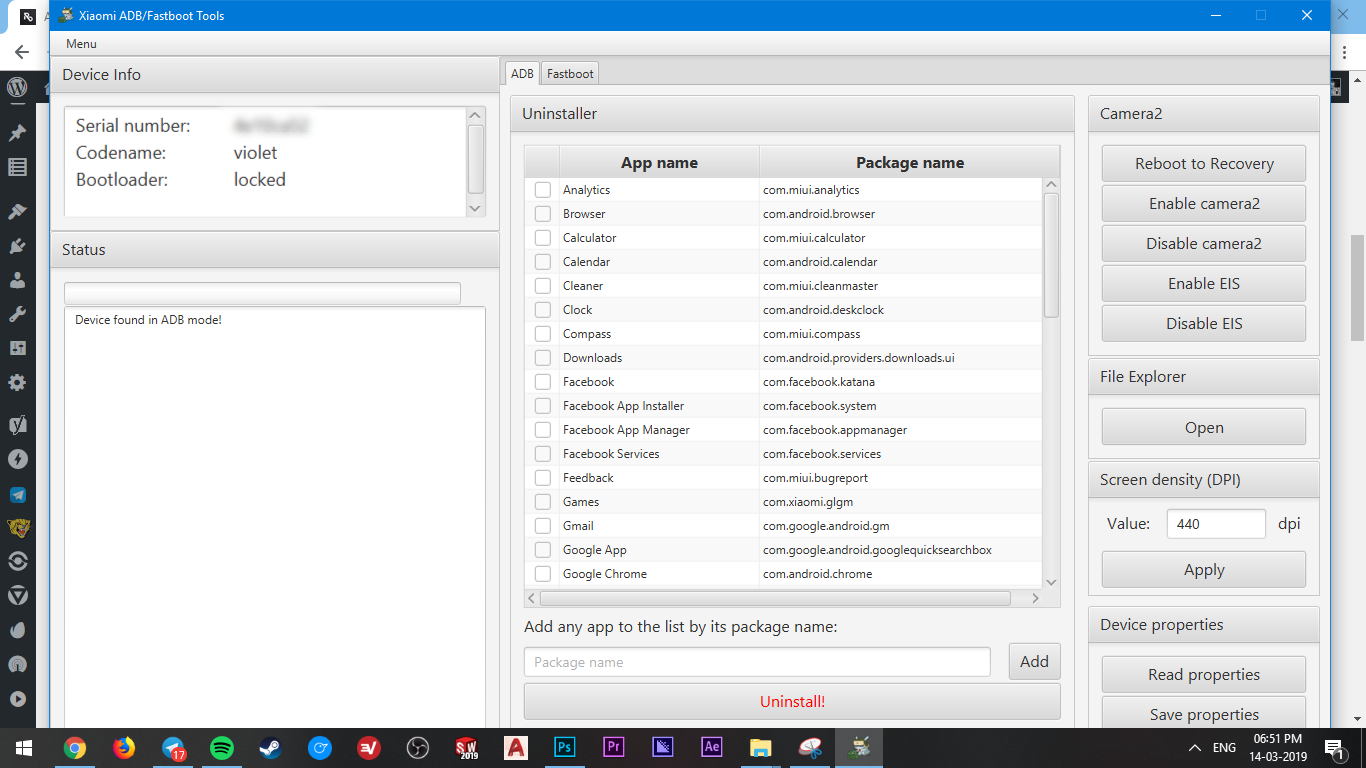This screenshot has width=1366, height=768.
Task: Open Premiere Pro from the taskbar
Action: pos(614,747)
